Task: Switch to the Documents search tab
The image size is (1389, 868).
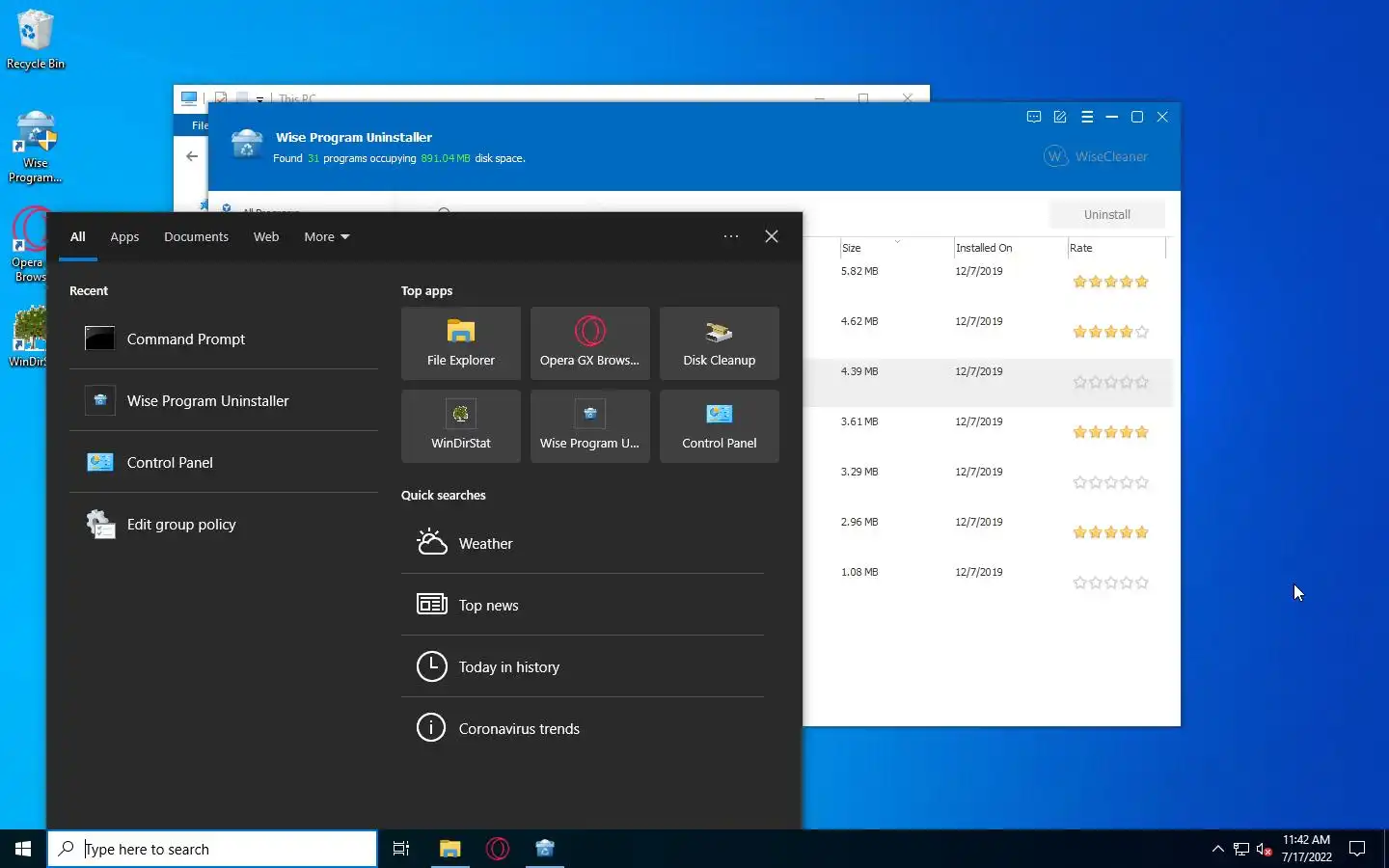Action: coord(196,236)
